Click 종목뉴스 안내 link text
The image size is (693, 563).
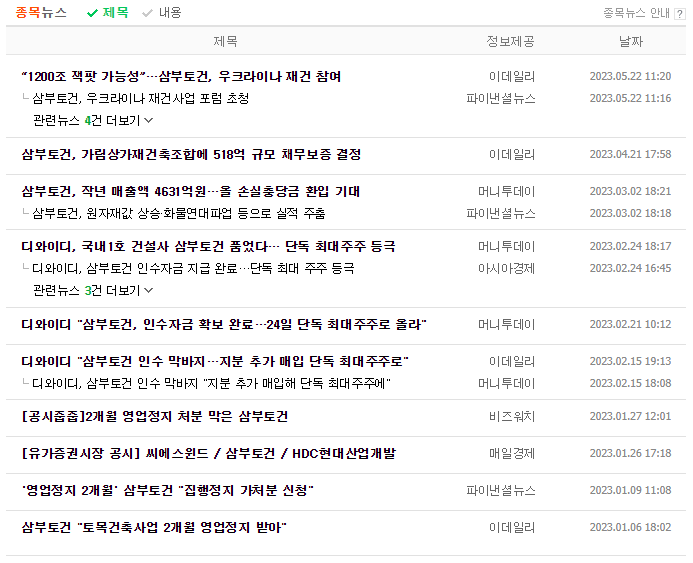pyautogui.click(x=637, y=13)
